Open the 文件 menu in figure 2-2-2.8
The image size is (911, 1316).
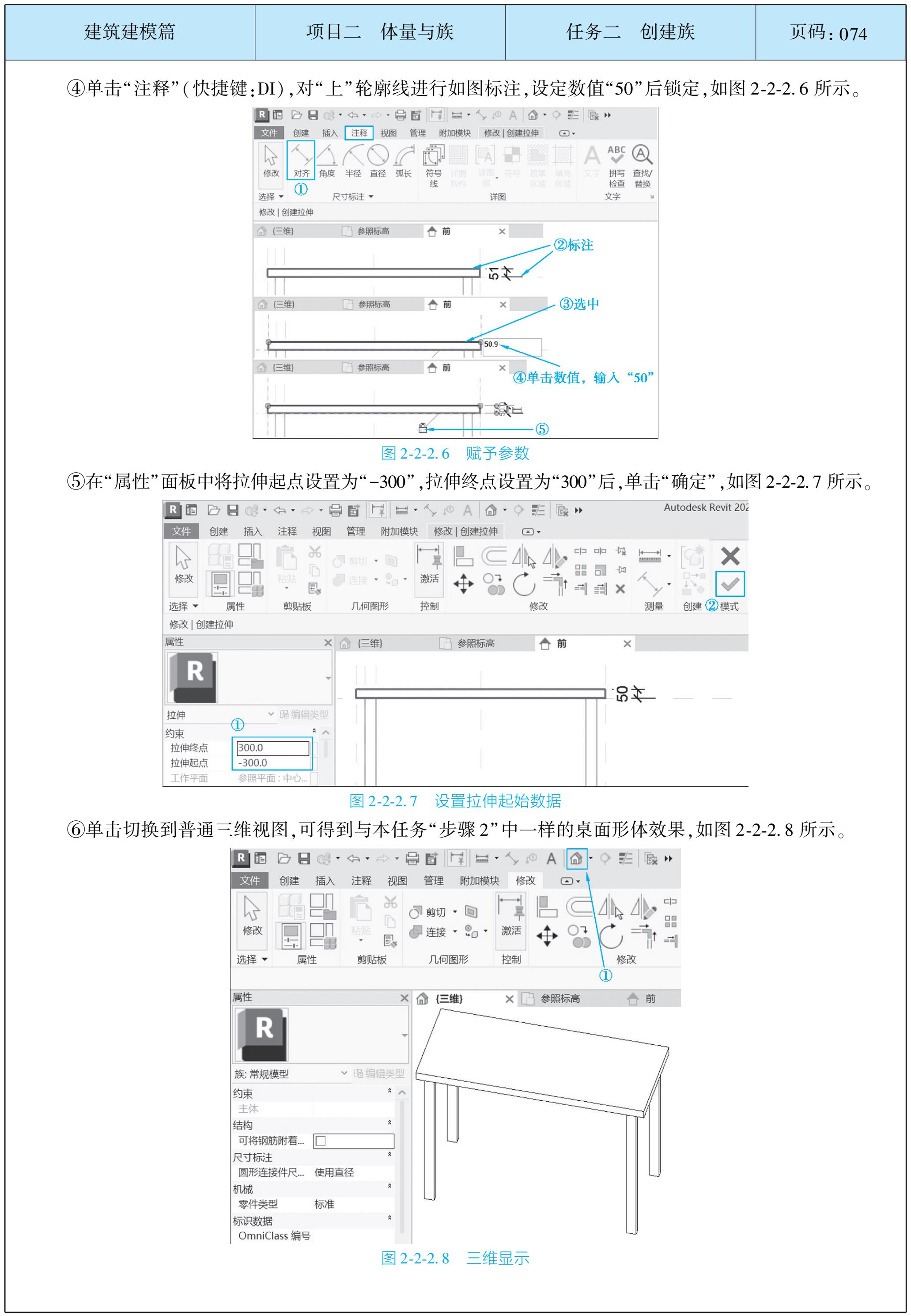tap(249, 880)
